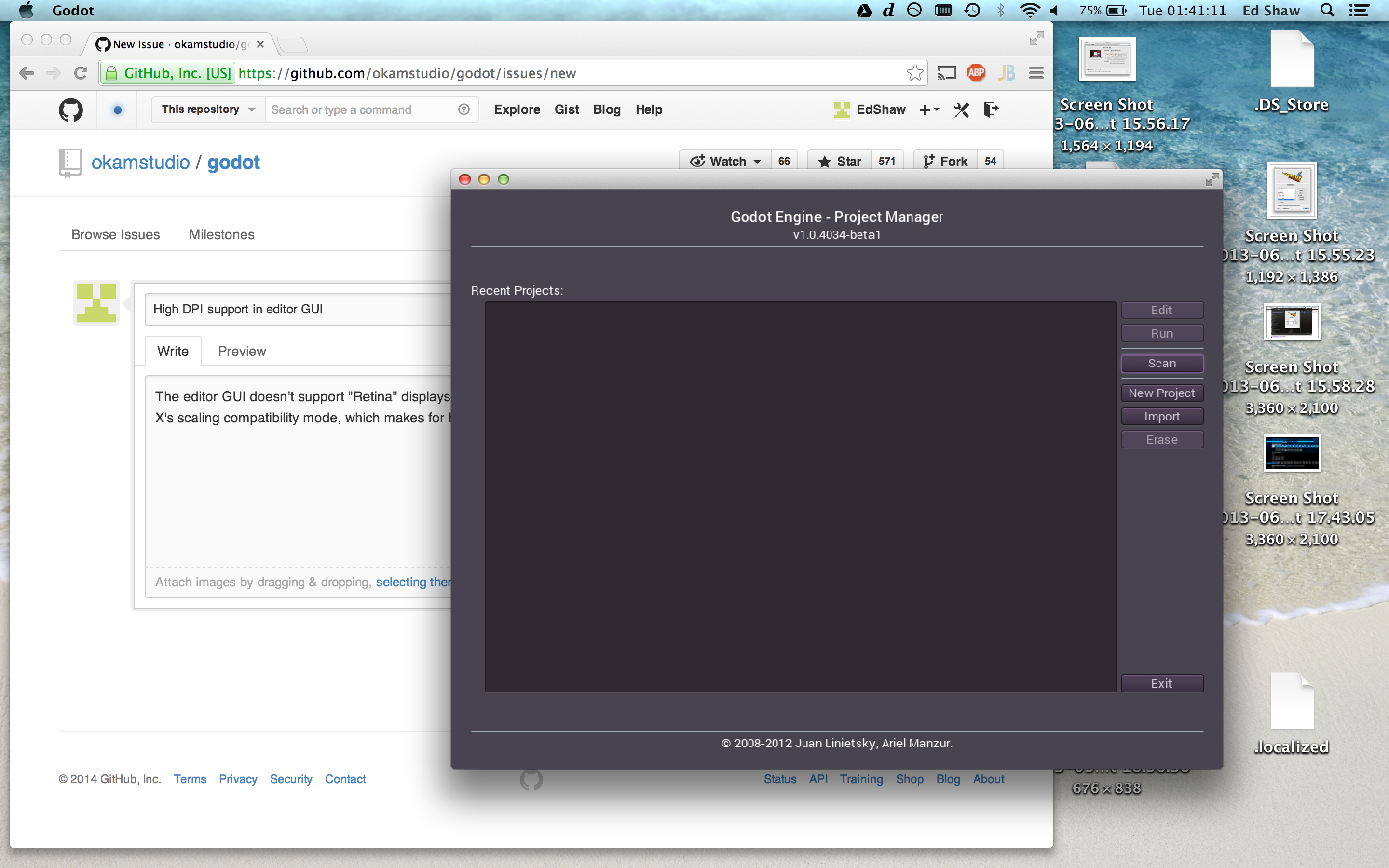Go back in Chrome browser history

[x=27, y=73]
